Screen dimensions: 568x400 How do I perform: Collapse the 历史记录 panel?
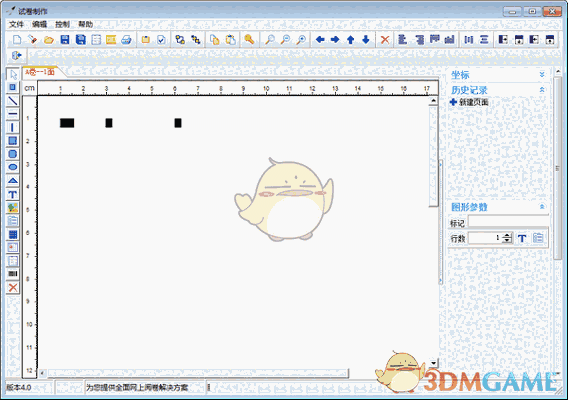coord(542,89)
